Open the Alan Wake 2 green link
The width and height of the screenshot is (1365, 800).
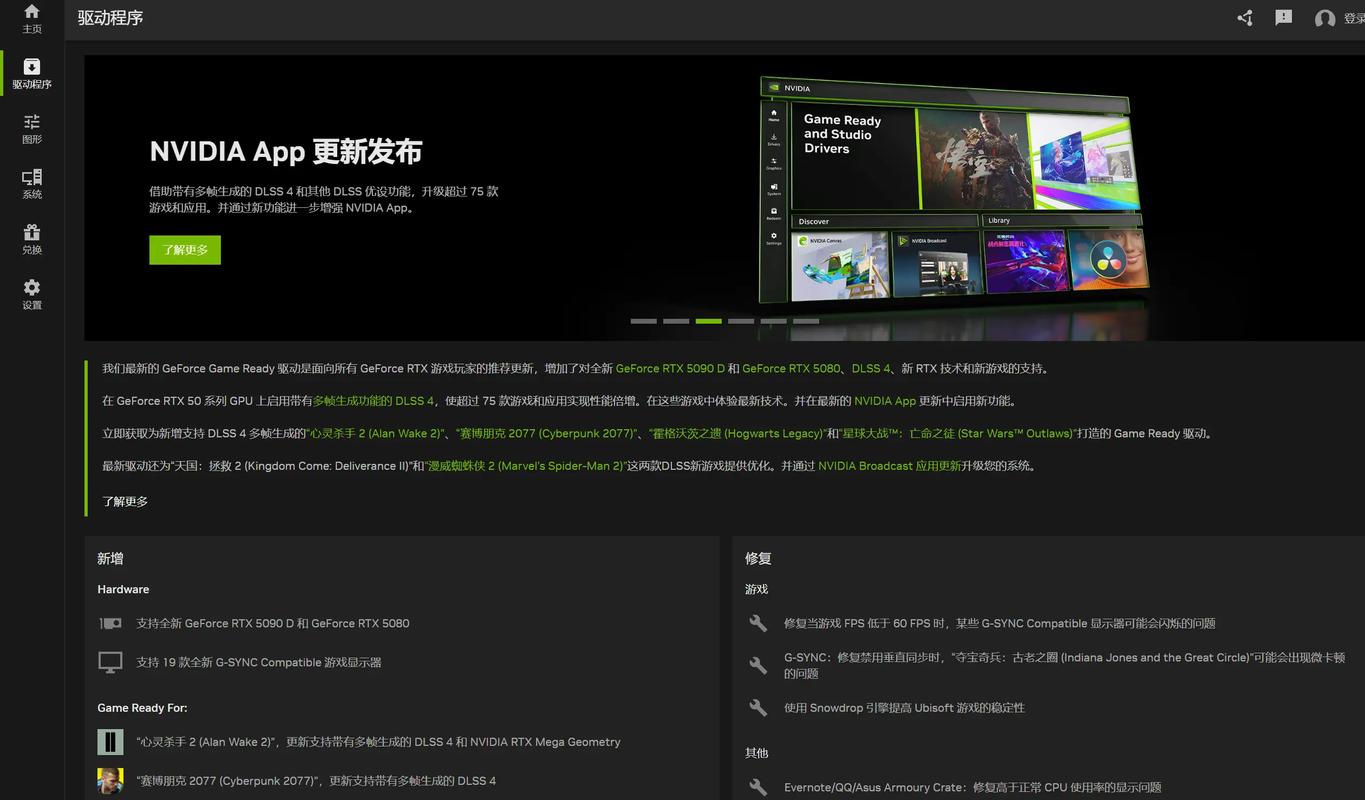375,433
